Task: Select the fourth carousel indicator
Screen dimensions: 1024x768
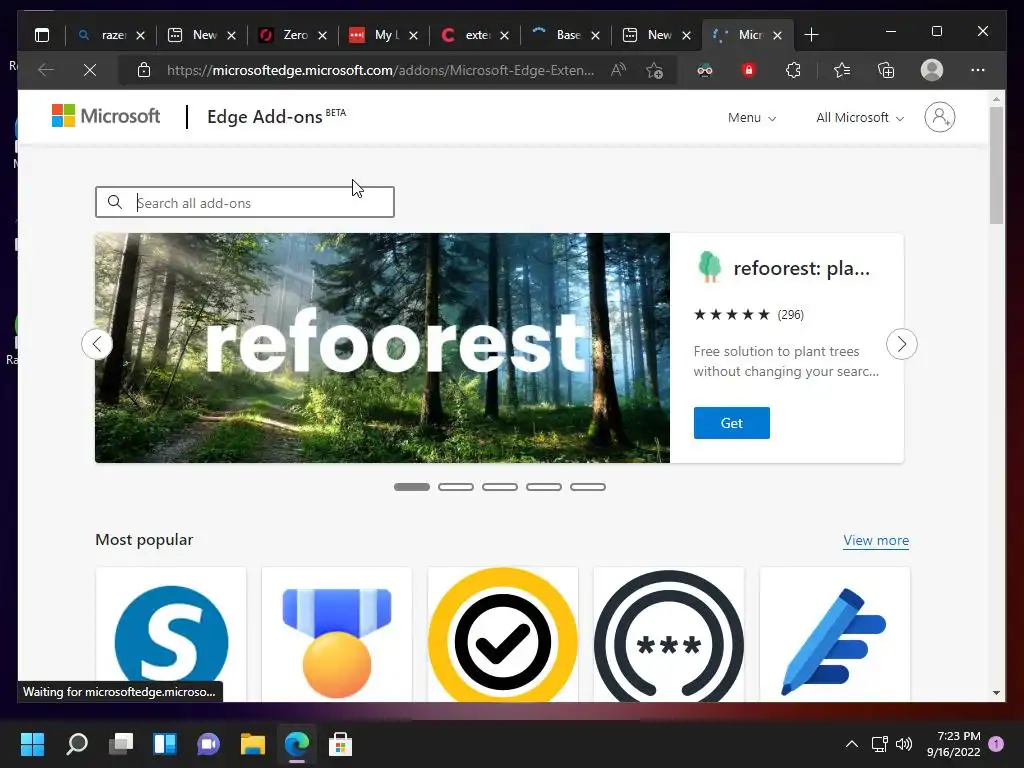Action: (544, 487)
